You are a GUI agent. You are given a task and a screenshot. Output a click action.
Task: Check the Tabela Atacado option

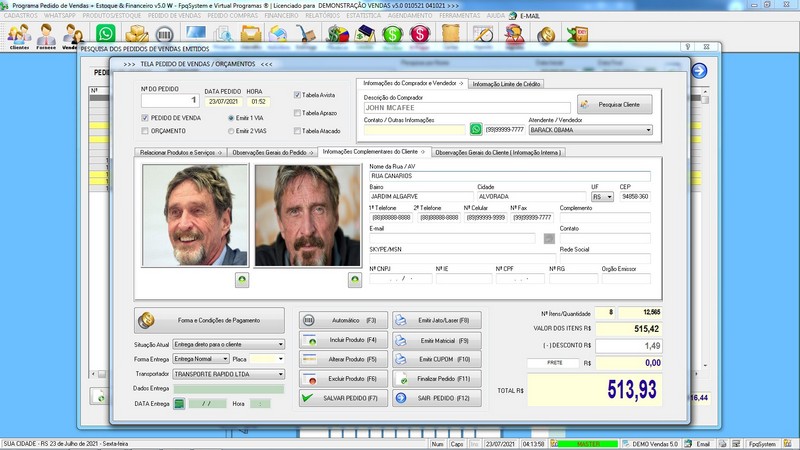click(x=297, y=131)
